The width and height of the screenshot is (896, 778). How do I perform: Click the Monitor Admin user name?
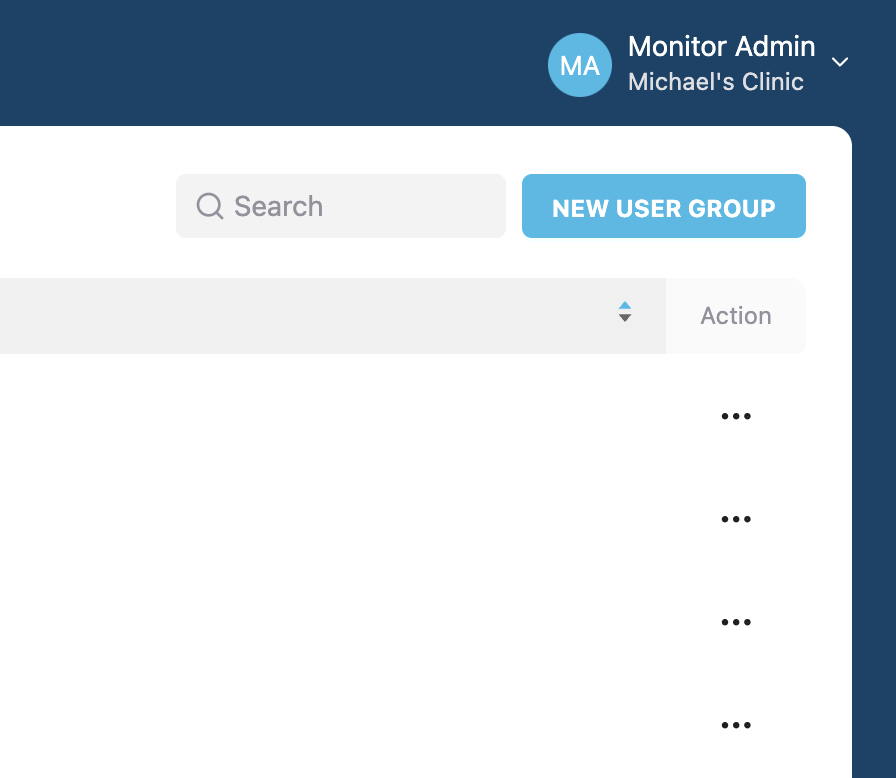point(721,46)
